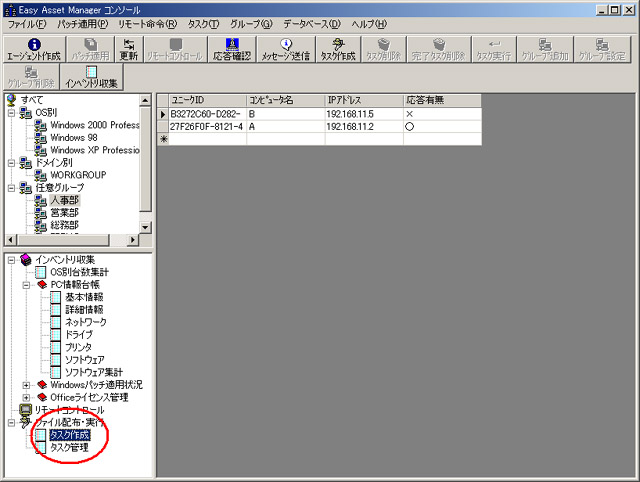
Task: Select ドライブ in the inventory tree
Action: click(x=79, y=335)
